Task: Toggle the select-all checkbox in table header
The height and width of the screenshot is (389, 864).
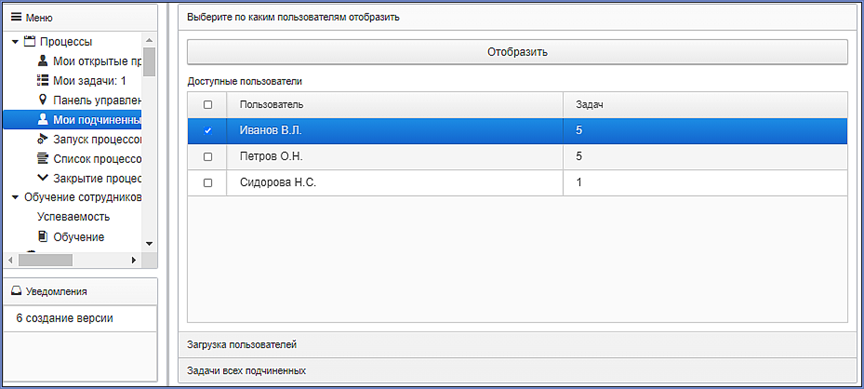Action: click(x=208, y=105)
